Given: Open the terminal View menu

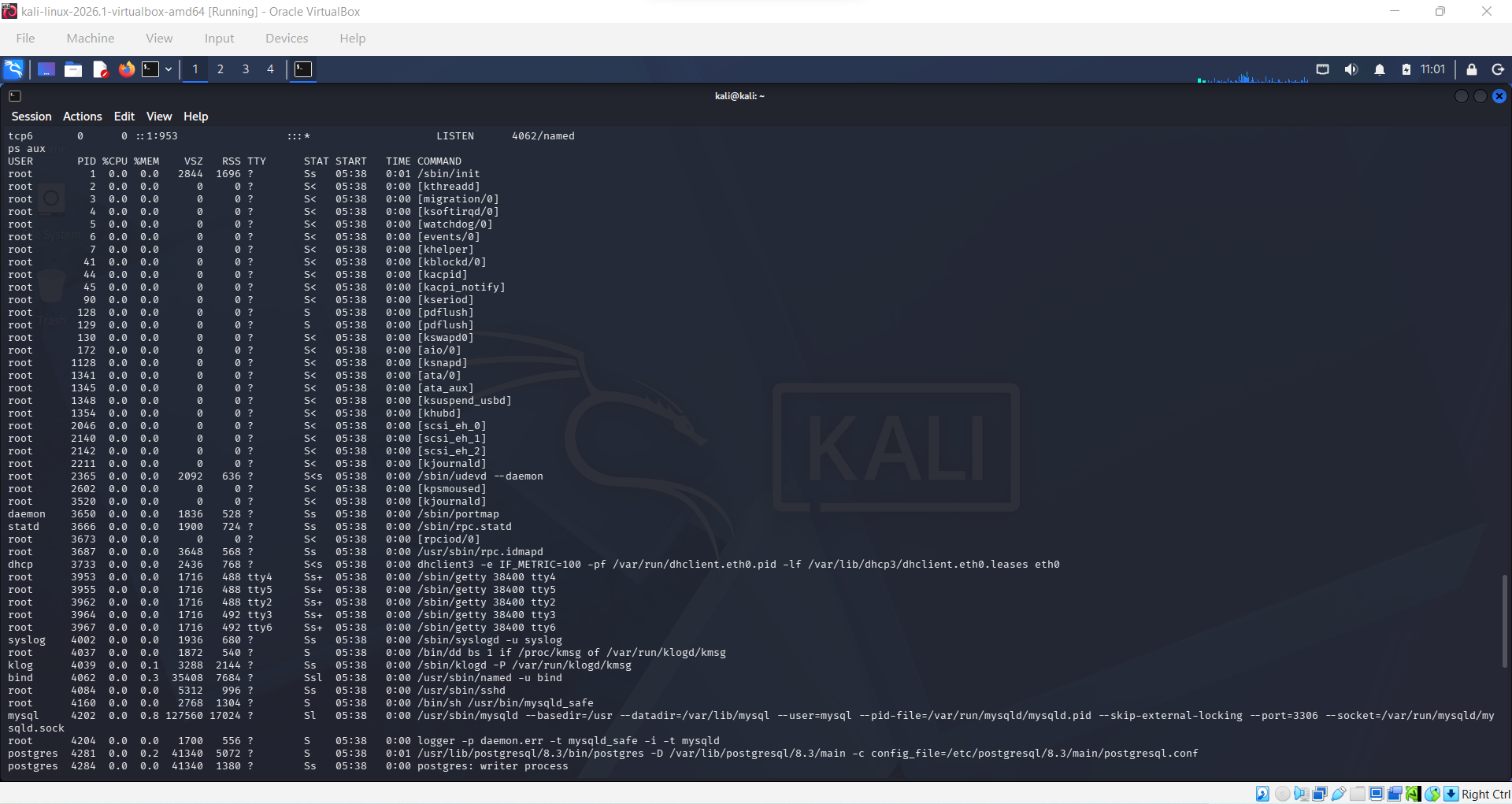Looking at the screenshot, I should click(x=159, y=117).
